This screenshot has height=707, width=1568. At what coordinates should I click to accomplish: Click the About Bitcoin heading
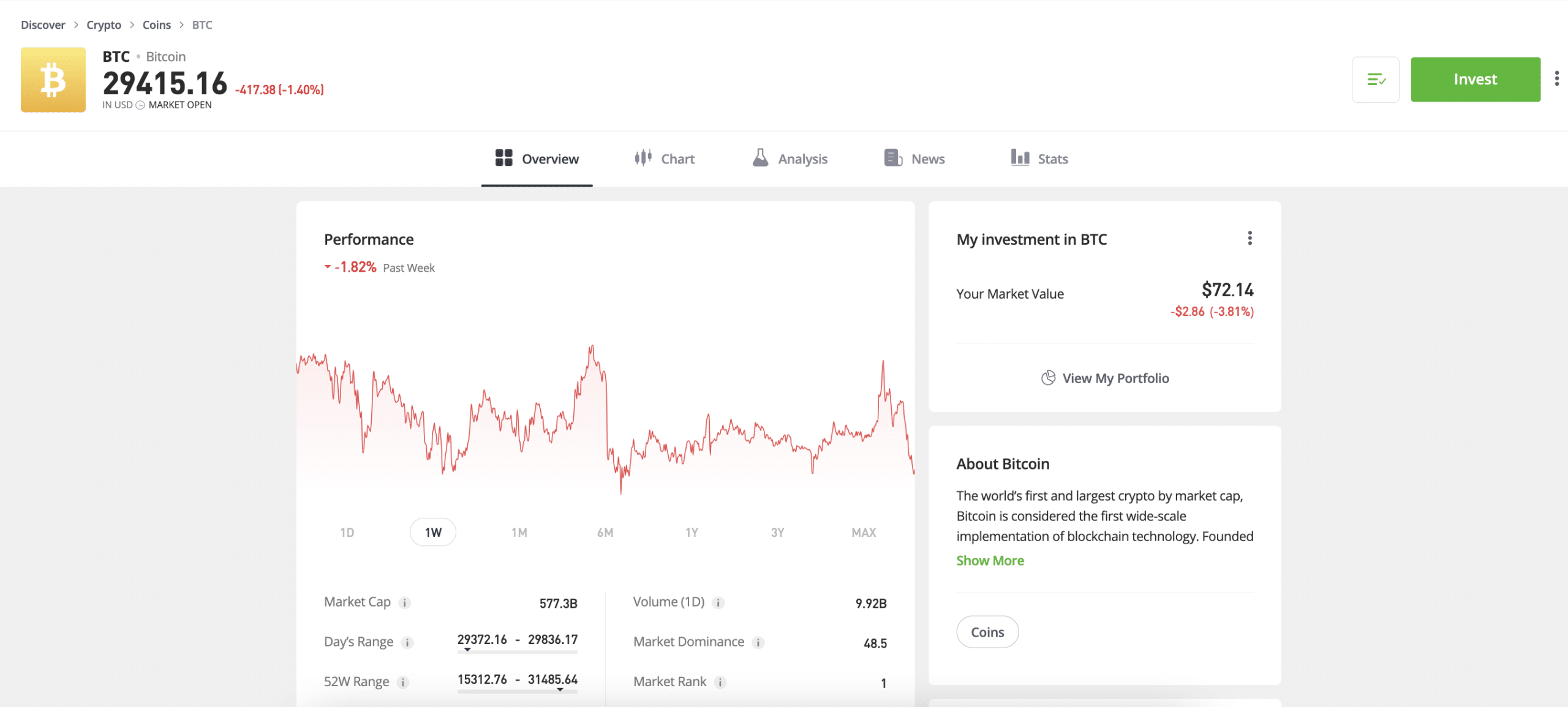1003,464
